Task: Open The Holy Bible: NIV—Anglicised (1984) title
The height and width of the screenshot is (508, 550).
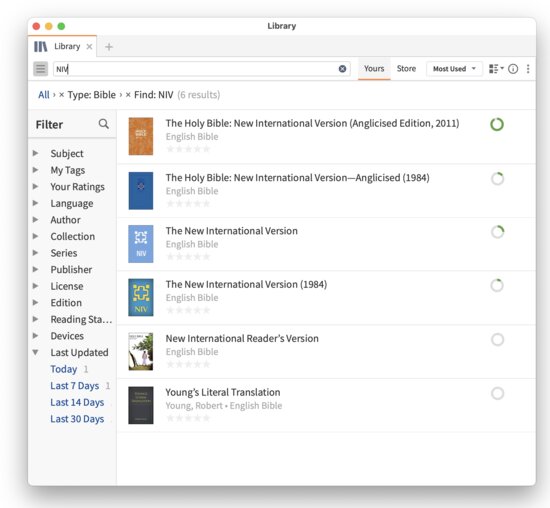Action: pyautogui.click(x=297, y=178)
